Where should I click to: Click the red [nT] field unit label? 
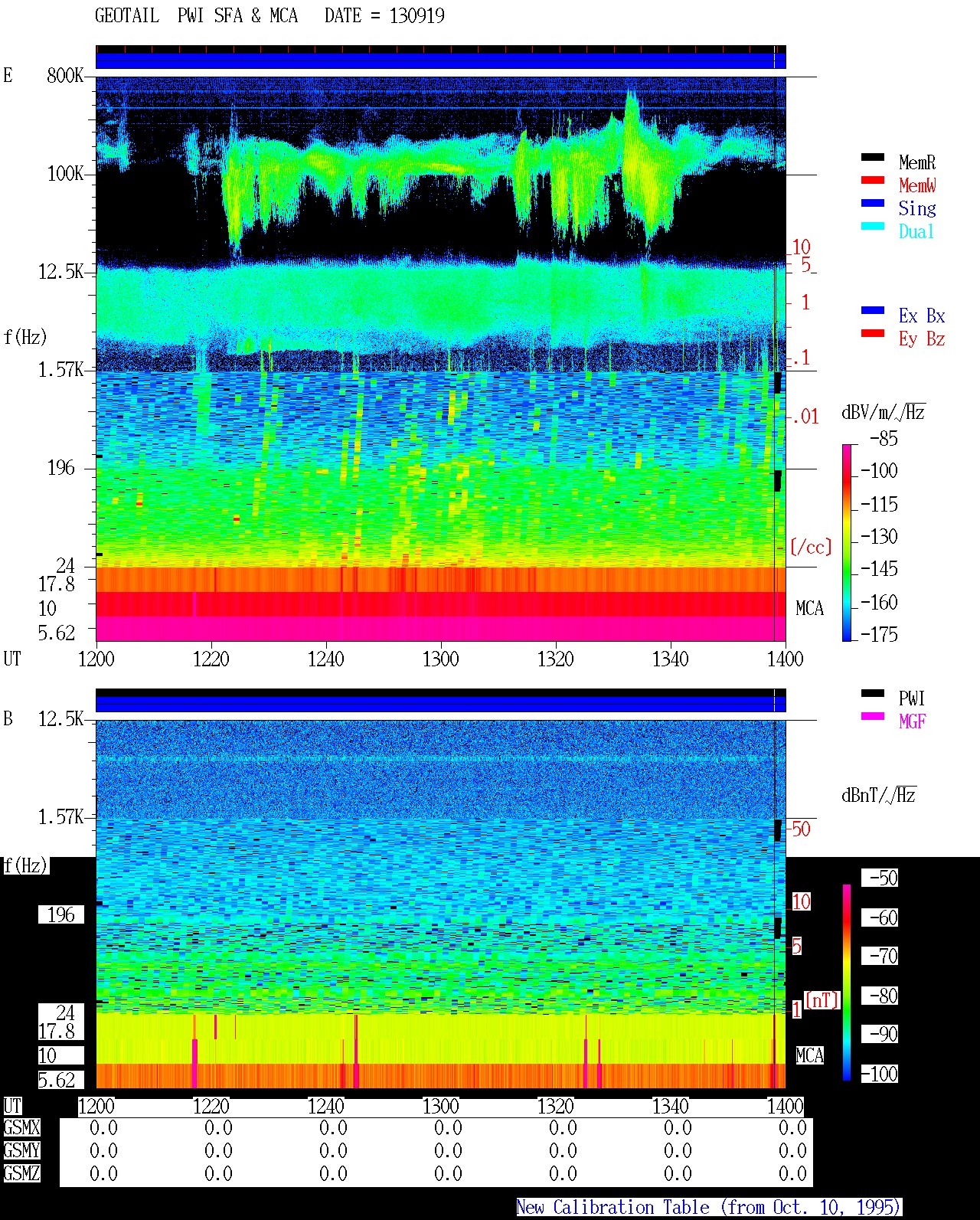click(x=822, y=1000)
